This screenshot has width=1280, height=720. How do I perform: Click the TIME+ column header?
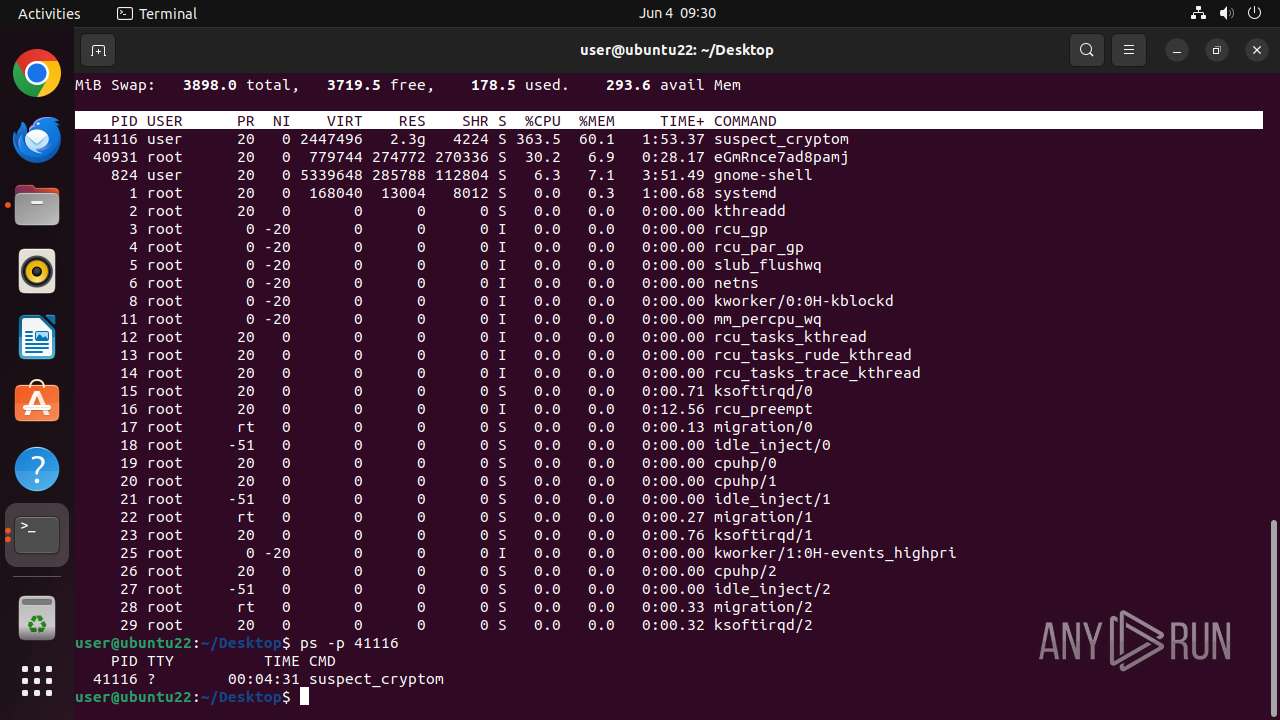[x=682, y=121]
